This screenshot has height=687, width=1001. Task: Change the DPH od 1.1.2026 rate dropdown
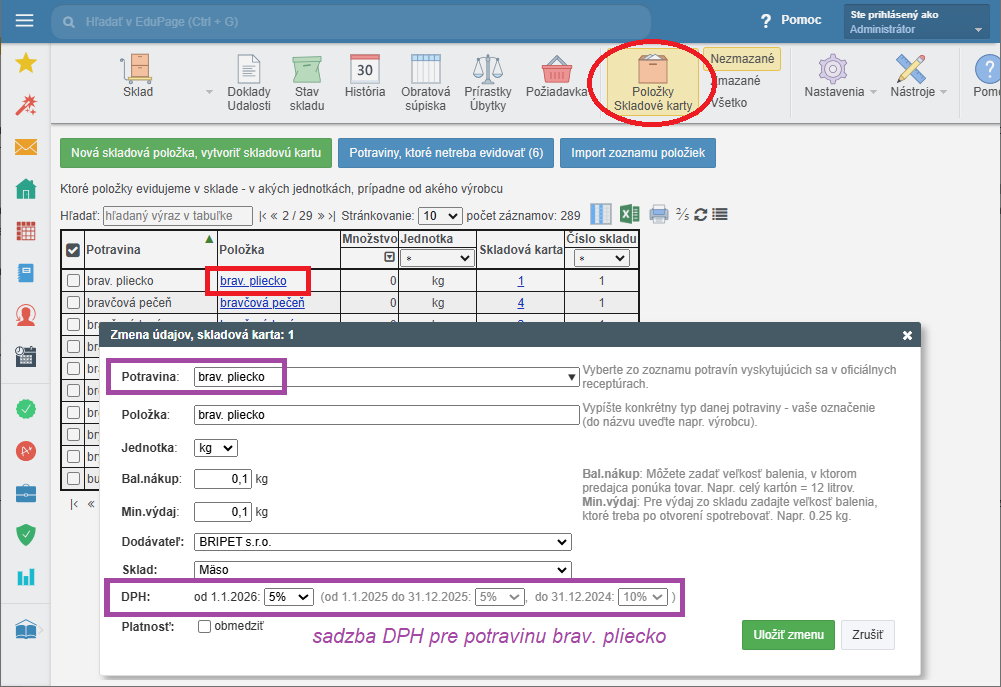(x=288, y=597)
